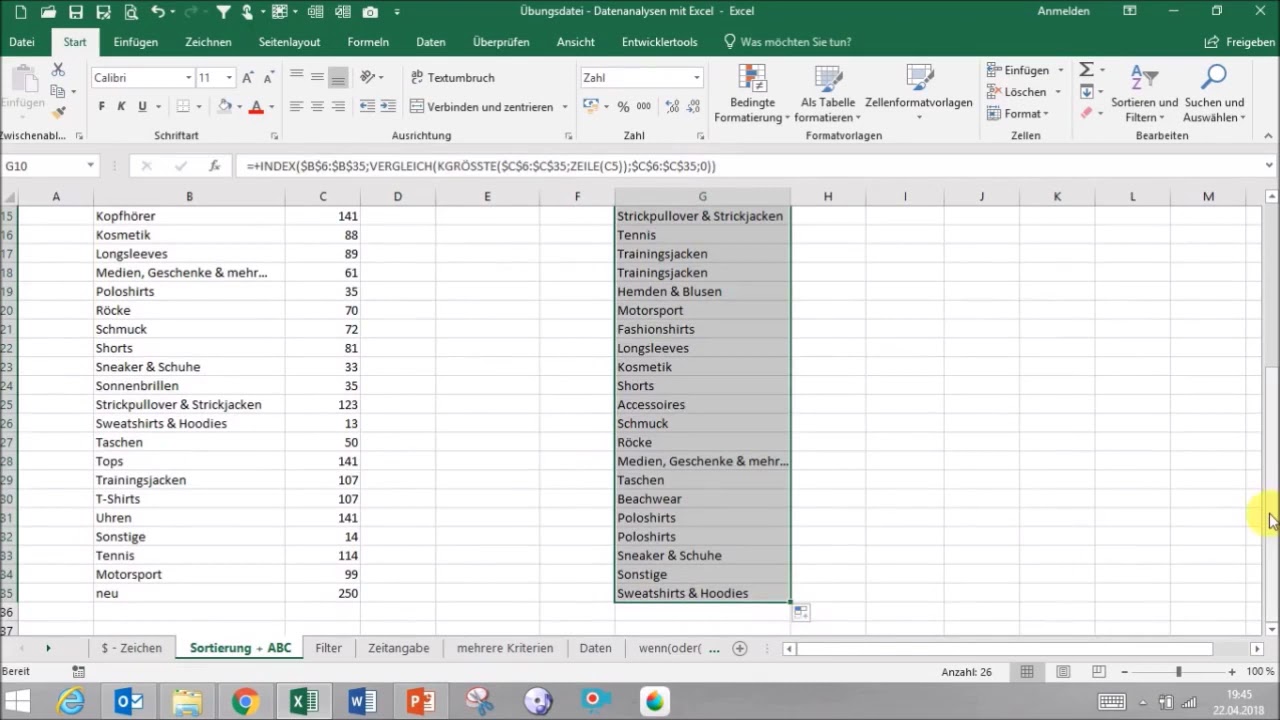Viewport: 1280px width, 720px height.
Task: Switch to the Daten ribbon tab
Action: point(431,42)
